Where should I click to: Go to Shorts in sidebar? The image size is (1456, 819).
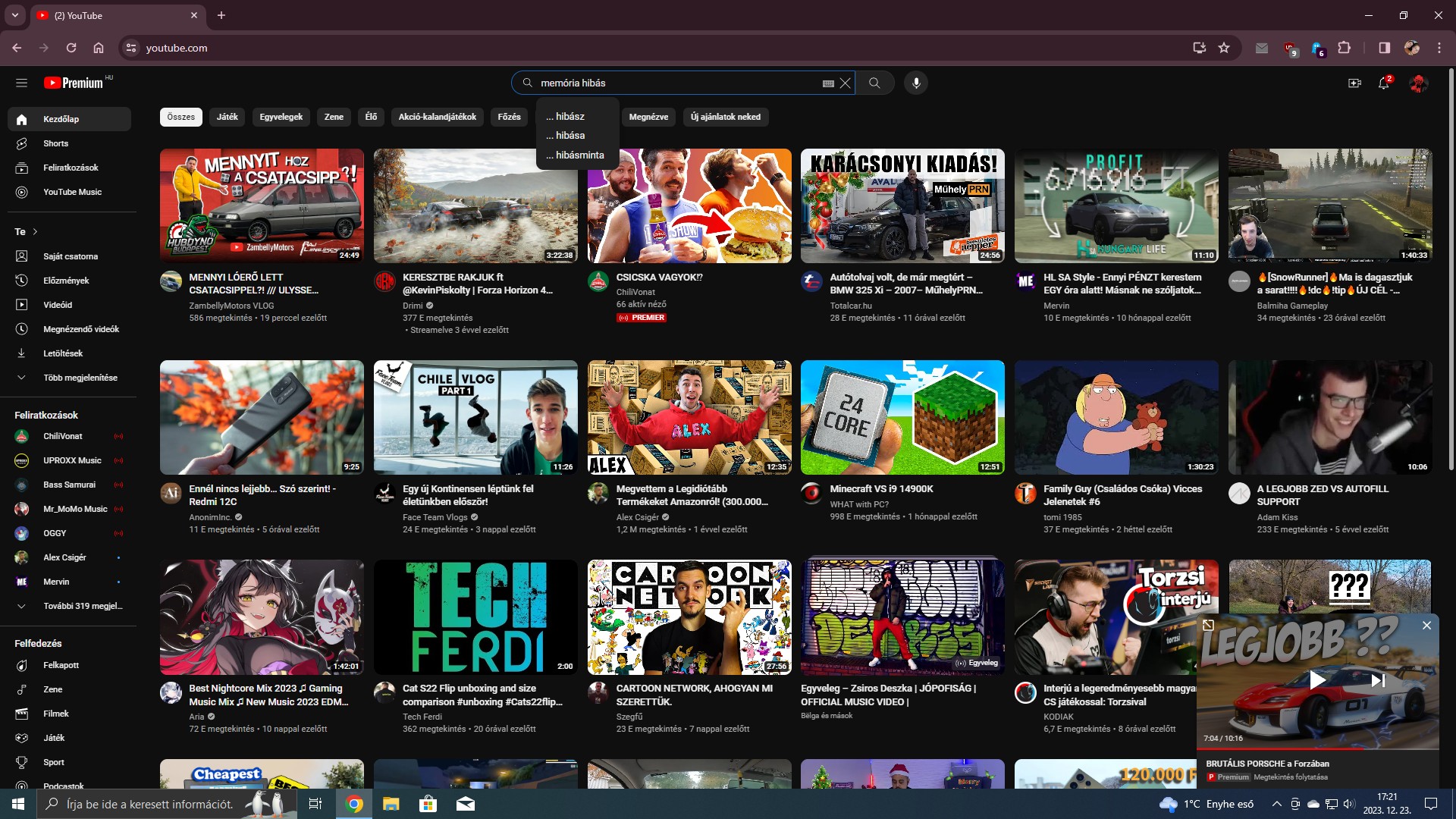pyautogui.click(x=69, y=143)
